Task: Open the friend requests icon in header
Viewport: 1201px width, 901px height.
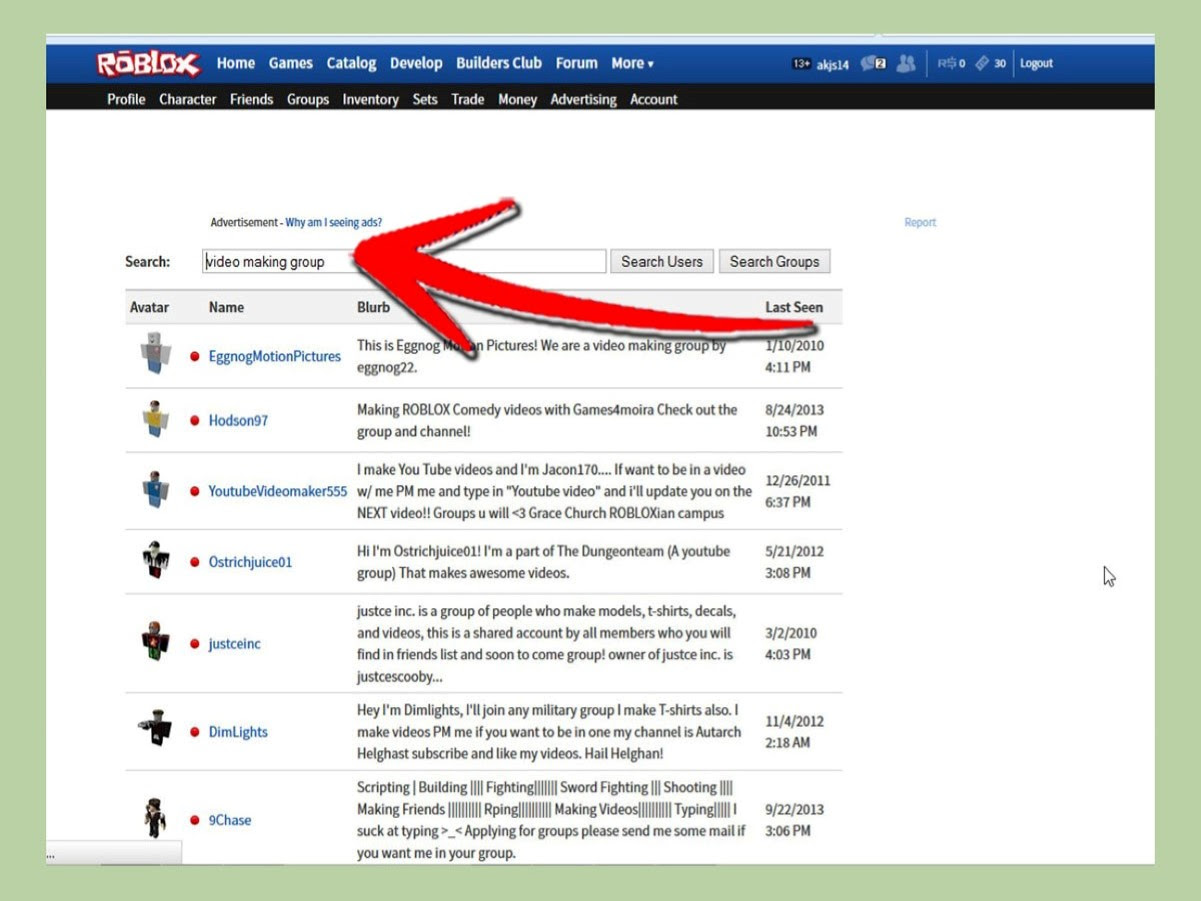Action: click(906, 63)
